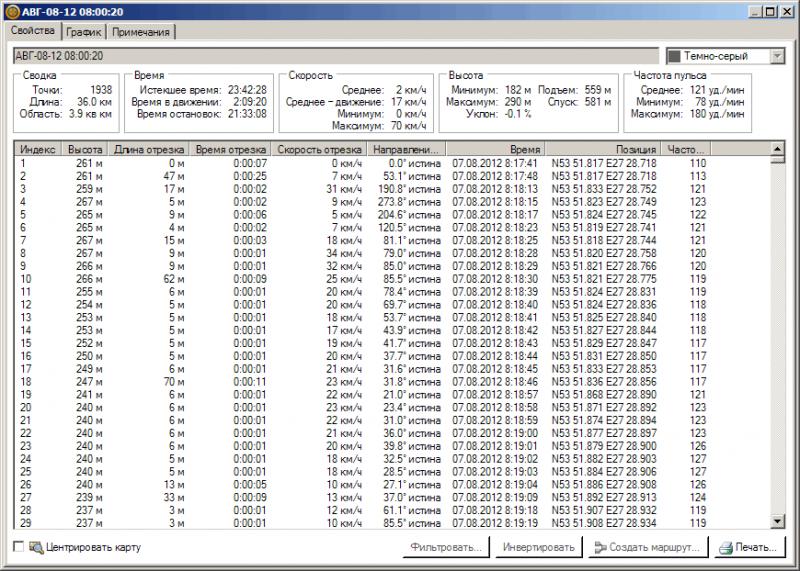Click the app icon in the title bar
Screen dimensions: 800x571
click(x=13, y=12)
